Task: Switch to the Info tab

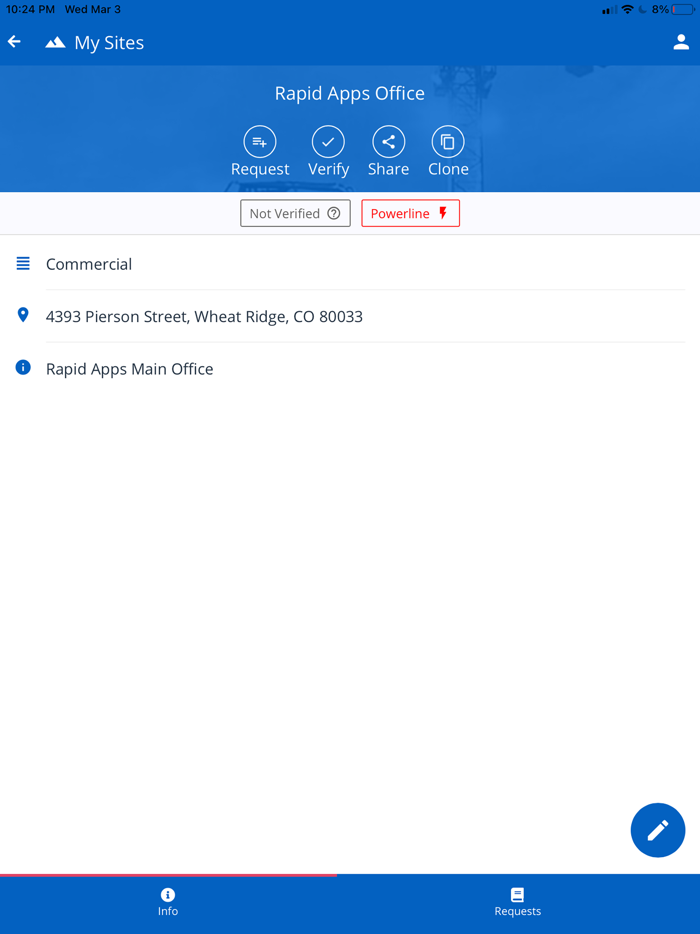Action: tap(168, 902)
